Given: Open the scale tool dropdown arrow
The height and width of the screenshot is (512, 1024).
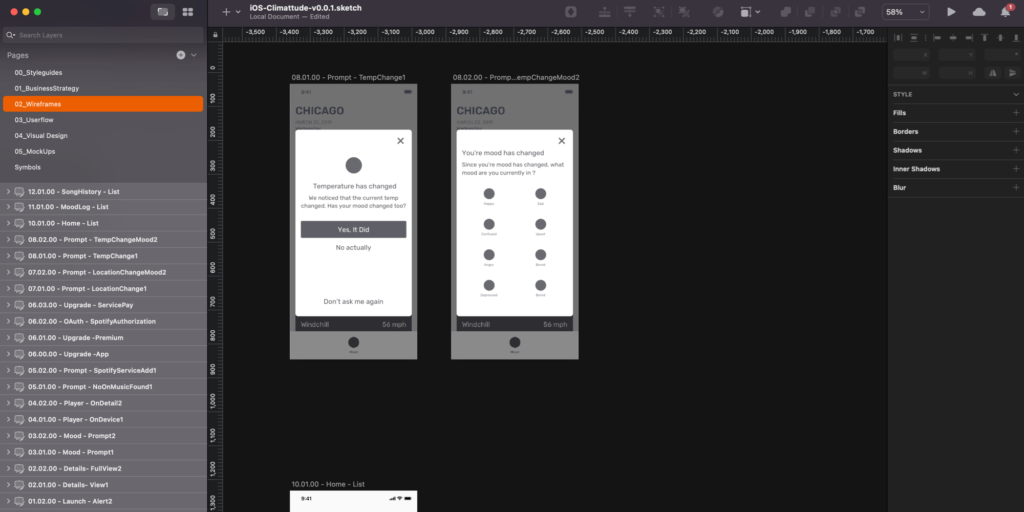Looking at the screenshot, I should [758, 12].
